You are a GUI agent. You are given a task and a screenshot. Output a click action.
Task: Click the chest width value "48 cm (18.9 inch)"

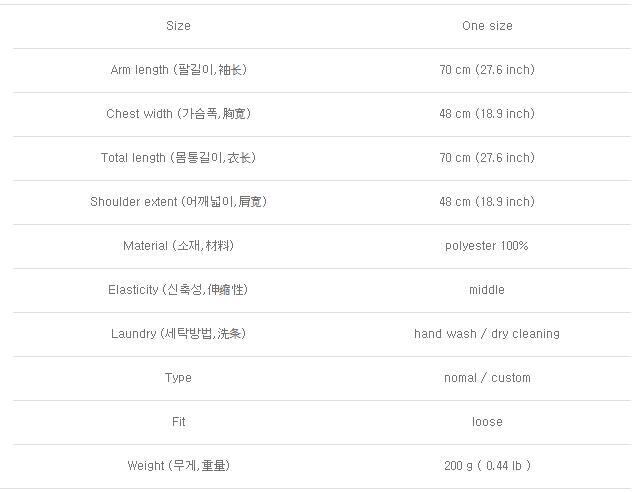coord(487,114)
